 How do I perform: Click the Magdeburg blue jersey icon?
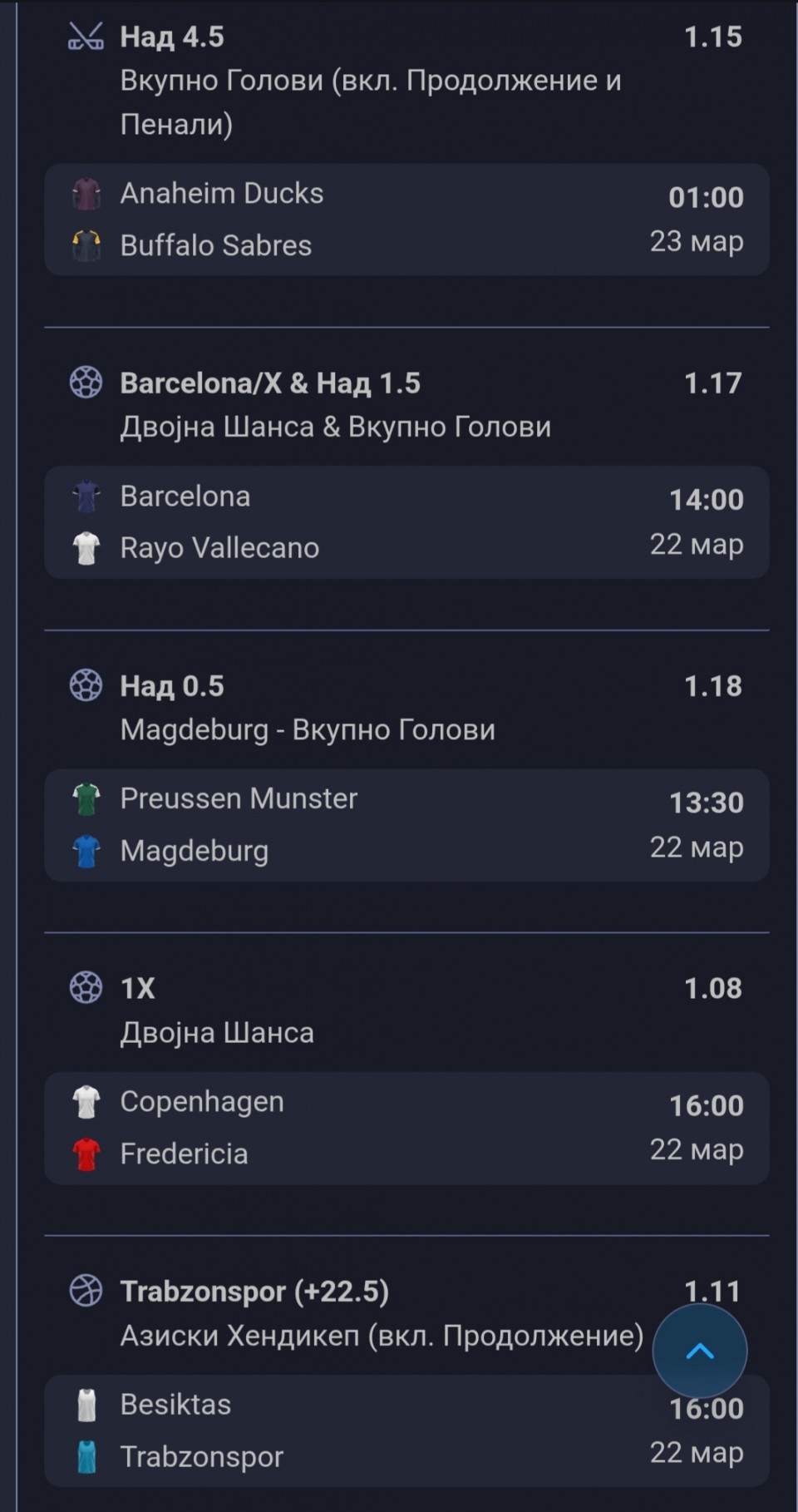[x=86, y=851]
